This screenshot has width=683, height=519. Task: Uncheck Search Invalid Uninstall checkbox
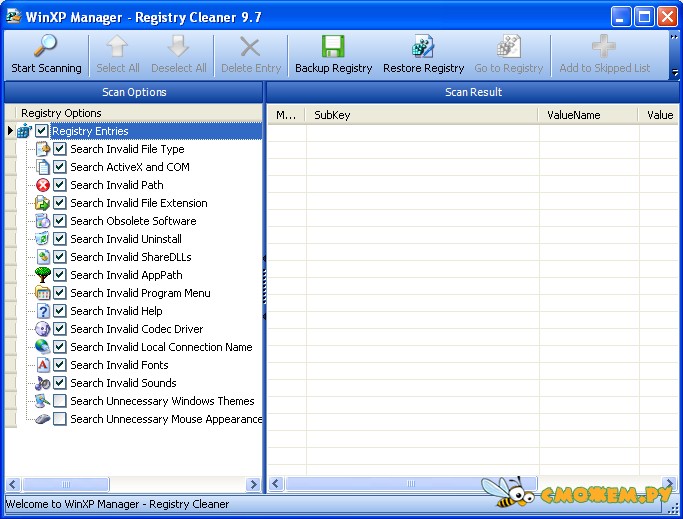click(x=60, y=239)
